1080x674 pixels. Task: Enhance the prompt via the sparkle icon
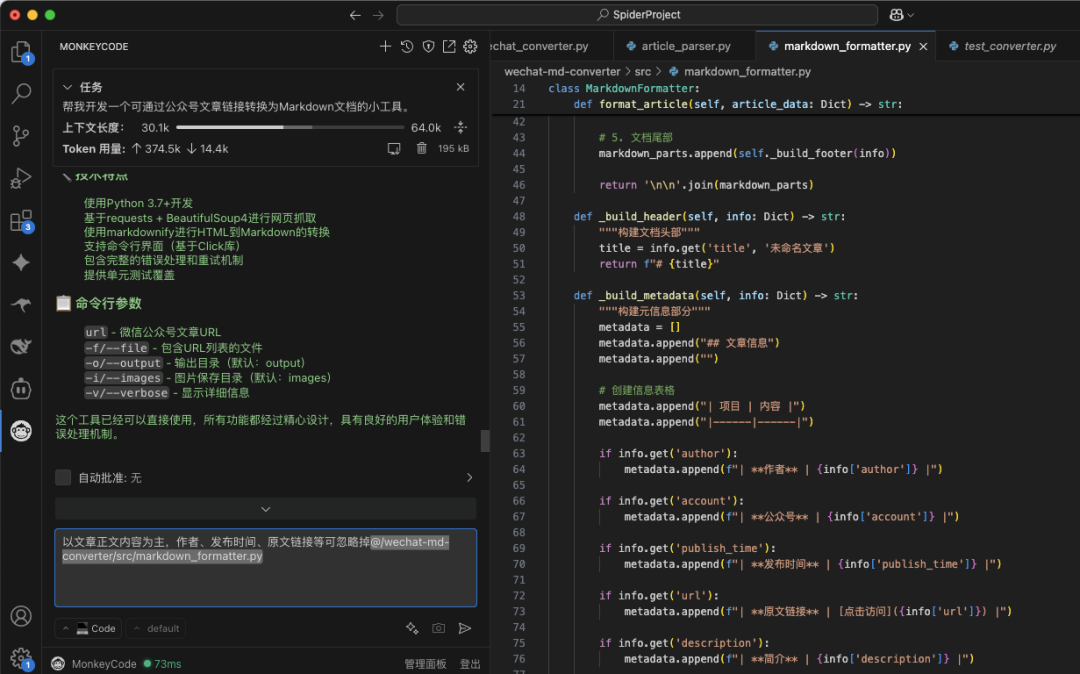(412, 628)
